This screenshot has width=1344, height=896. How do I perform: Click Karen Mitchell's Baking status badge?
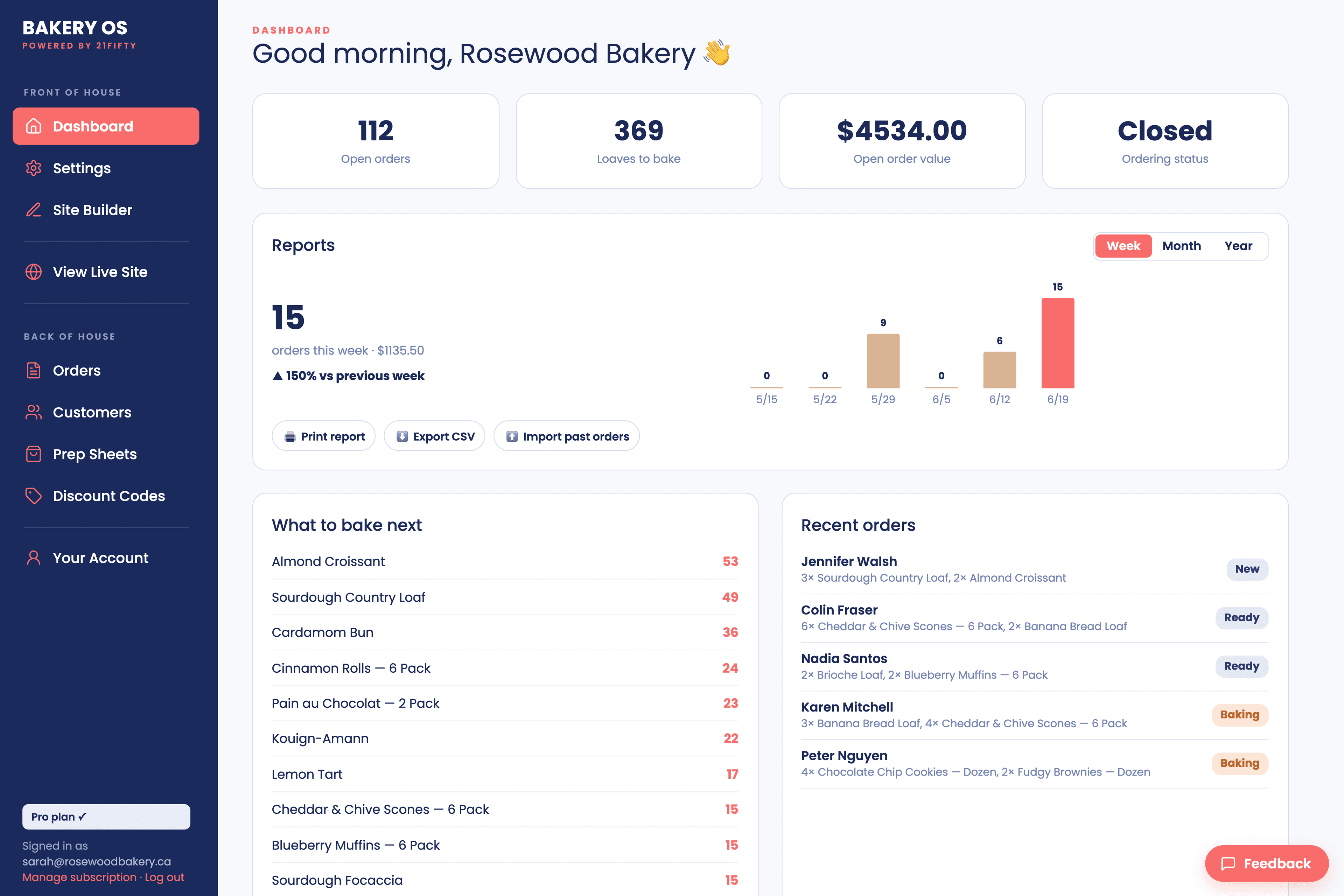pos(1239,715)
